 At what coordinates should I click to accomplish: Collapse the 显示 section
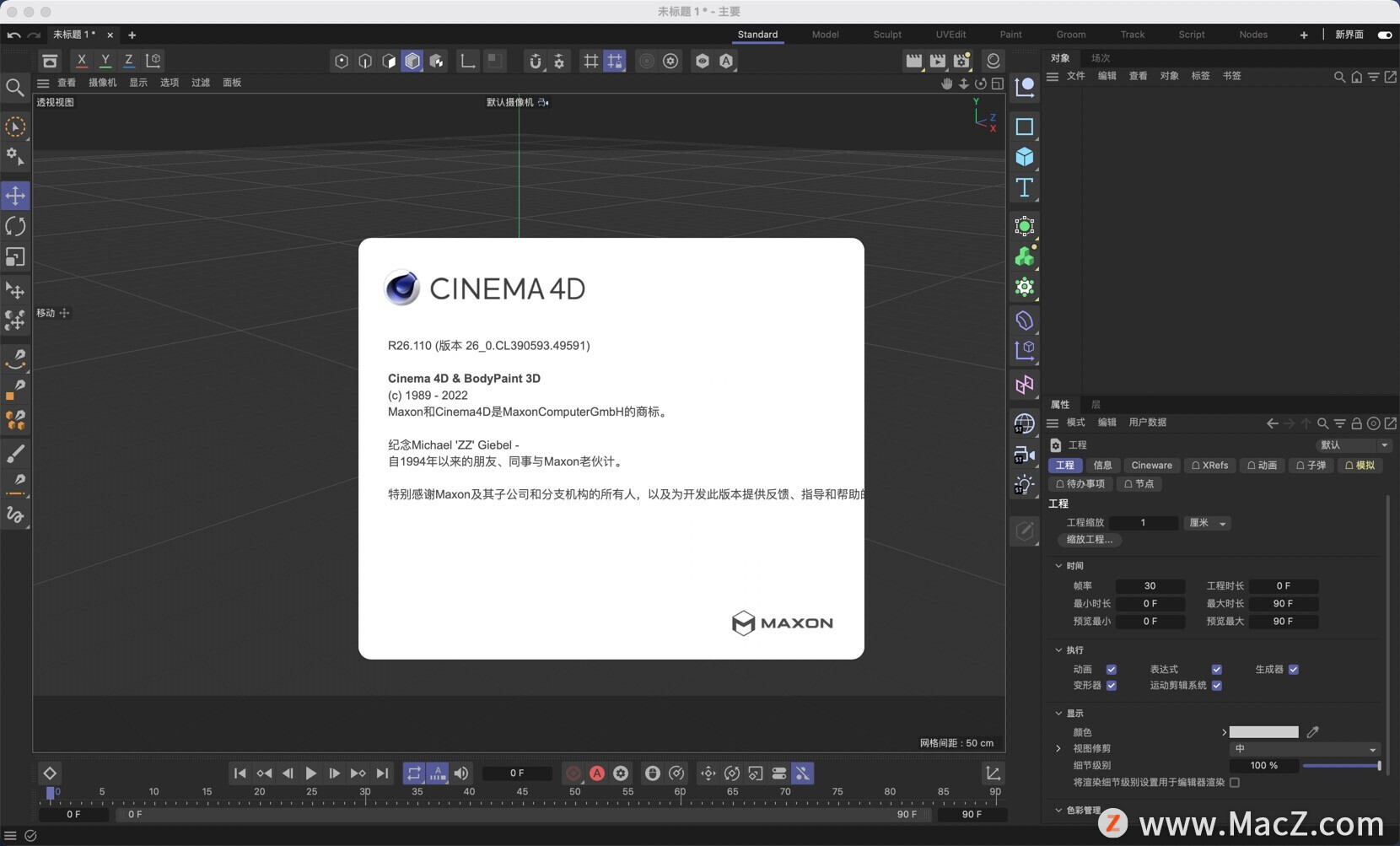1059,714
